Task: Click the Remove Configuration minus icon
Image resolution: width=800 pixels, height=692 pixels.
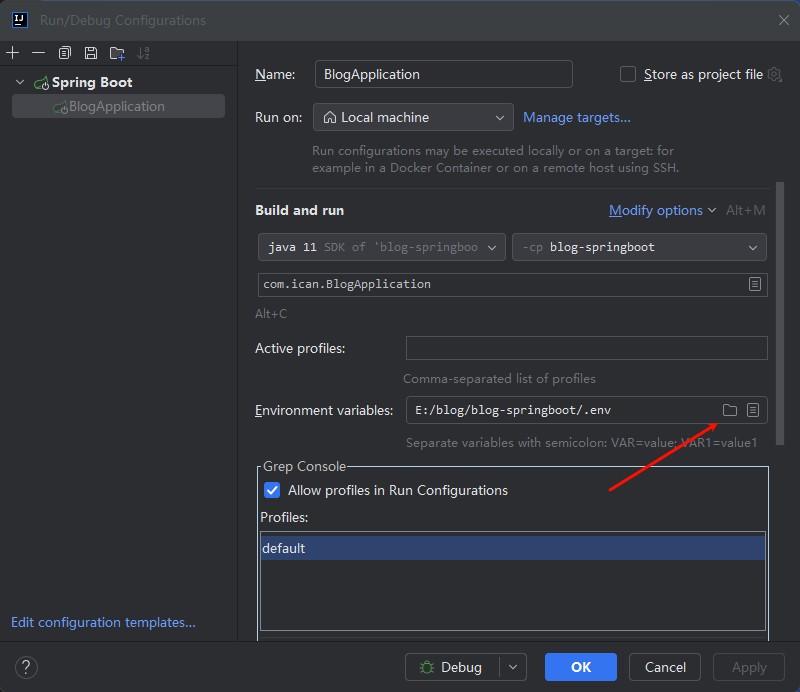Action: [x=38, y=53]
